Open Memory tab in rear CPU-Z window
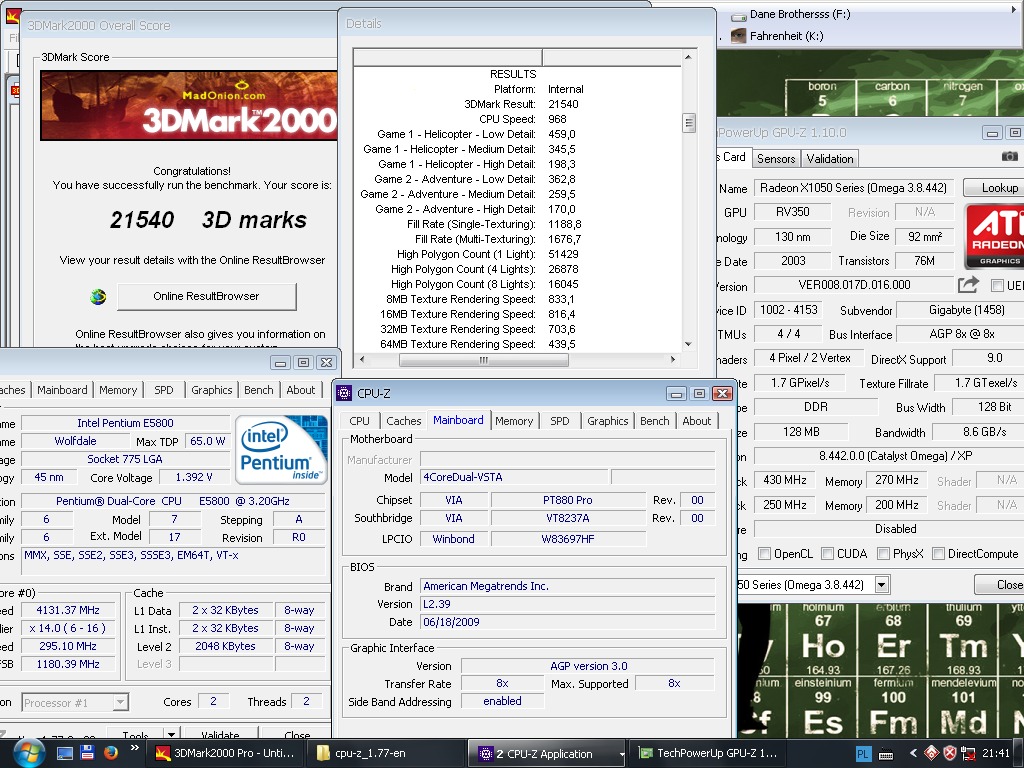The width and height of the screenshot is (1024, 768). click(118, 390)
